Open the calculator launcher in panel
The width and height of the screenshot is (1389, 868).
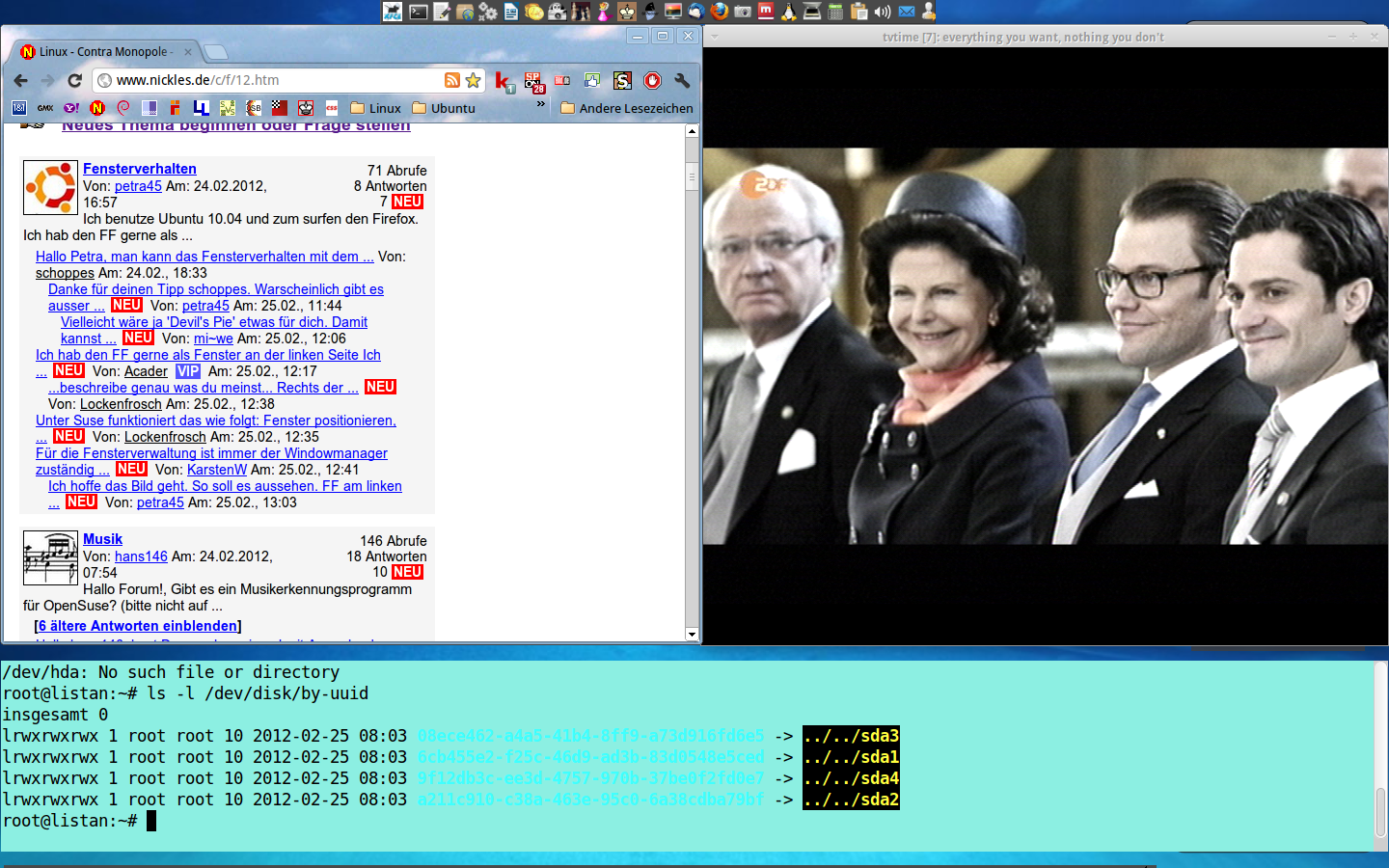(834, 12)
